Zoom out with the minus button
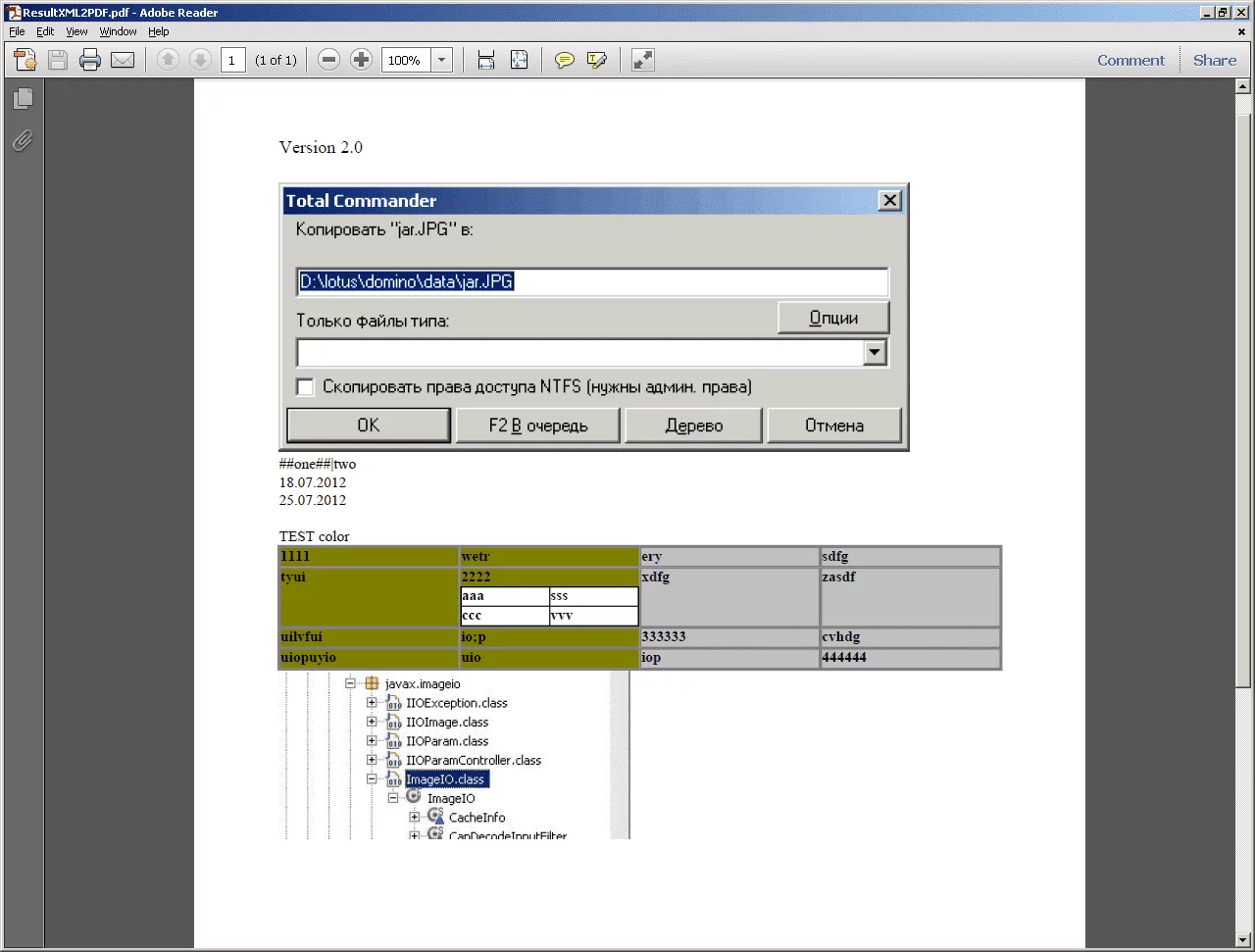The height and width of the screenshot is (952, 1255). [329, 60]
